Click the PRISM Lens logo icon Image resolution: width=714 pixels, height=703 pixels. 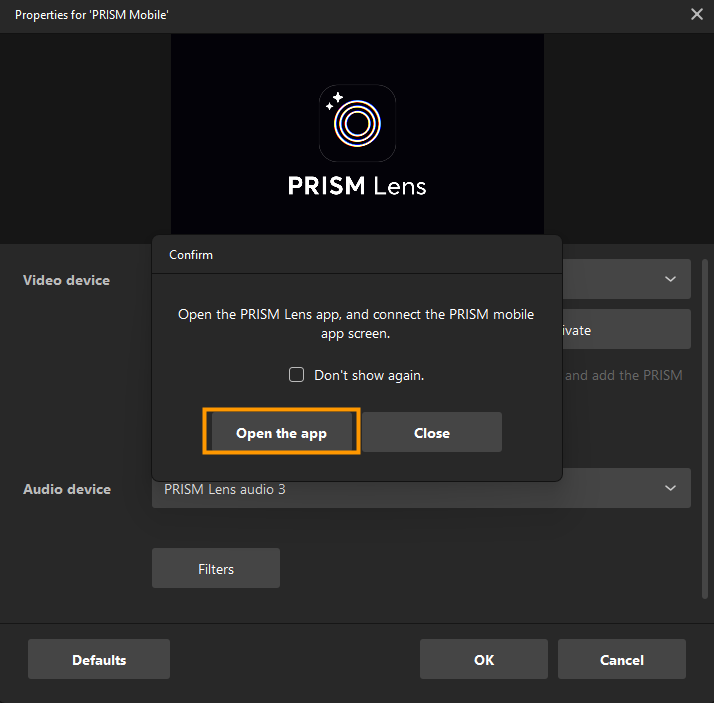[x=357, y=123]
